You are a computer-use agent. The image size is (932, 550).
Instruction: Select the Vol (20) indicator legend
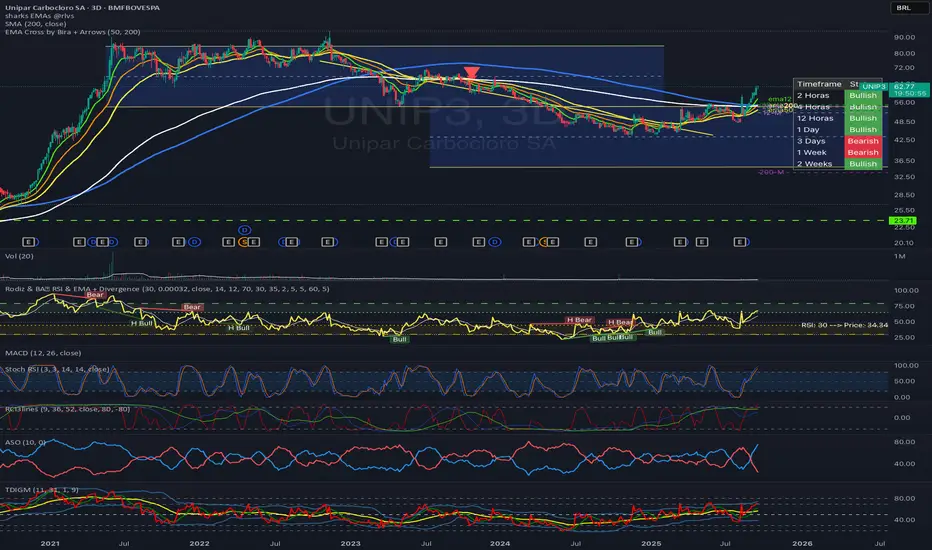click(19, 256)
